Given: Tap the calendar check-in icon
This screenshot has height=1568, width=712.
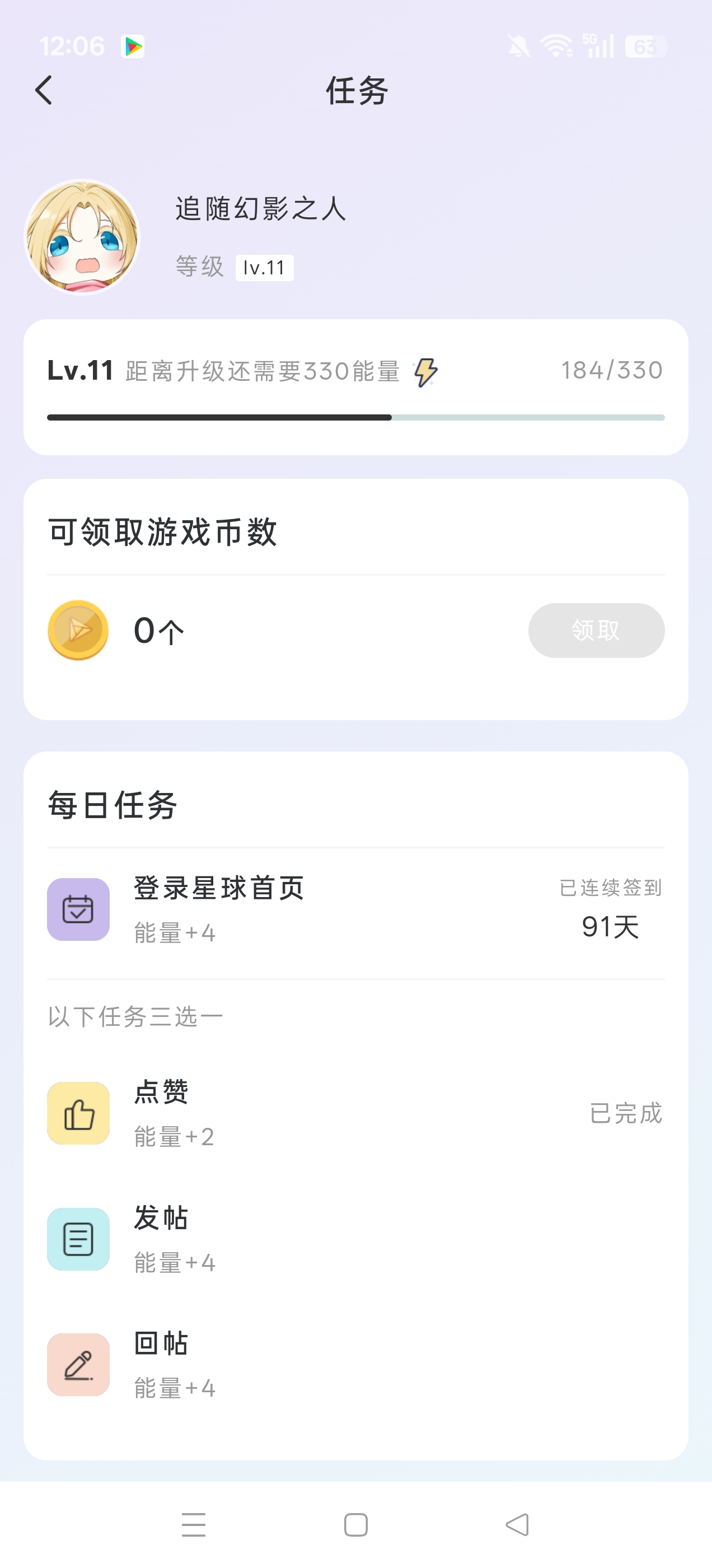Looking at the screenshot, I should [78, 909].
